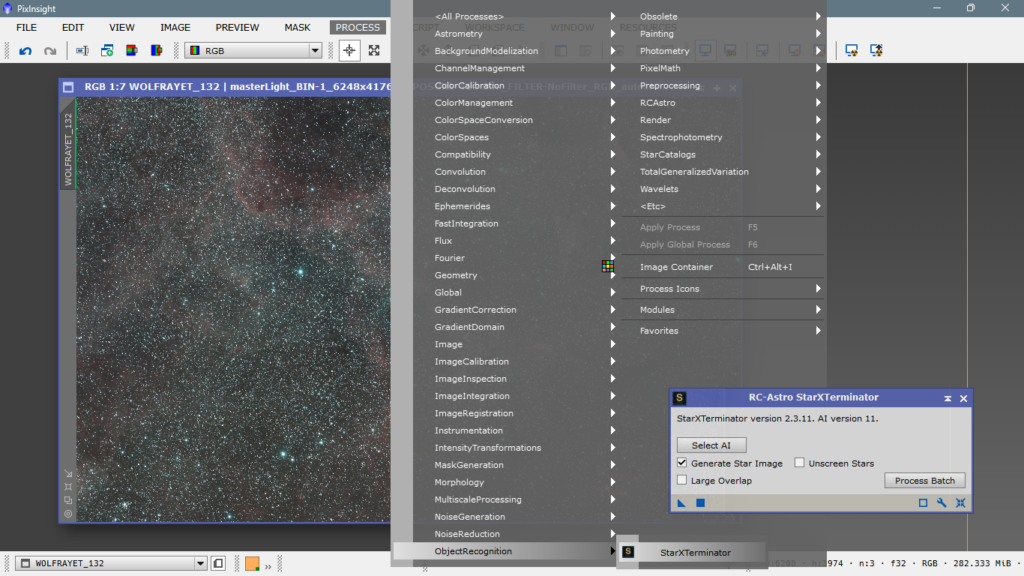The image size is (1024, 576).
Task: Select StarXTerminator from ObjectRecognition submenu
Action: click(x=694, y=552)
